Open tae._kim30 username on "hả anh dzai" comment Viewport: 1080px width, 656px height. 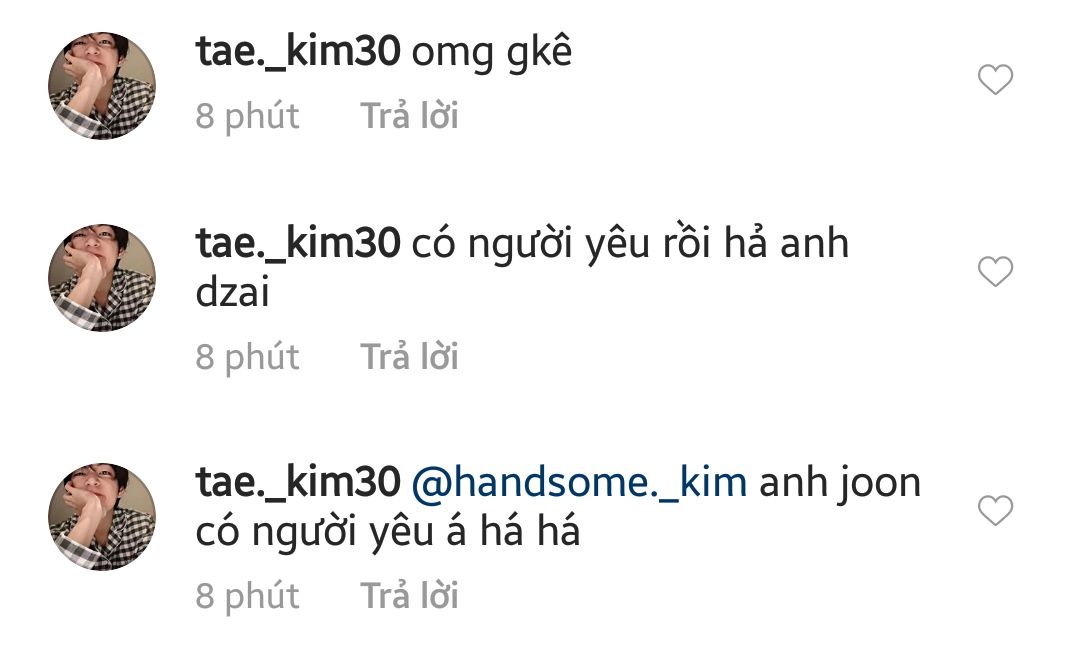(x=298, y=243)
